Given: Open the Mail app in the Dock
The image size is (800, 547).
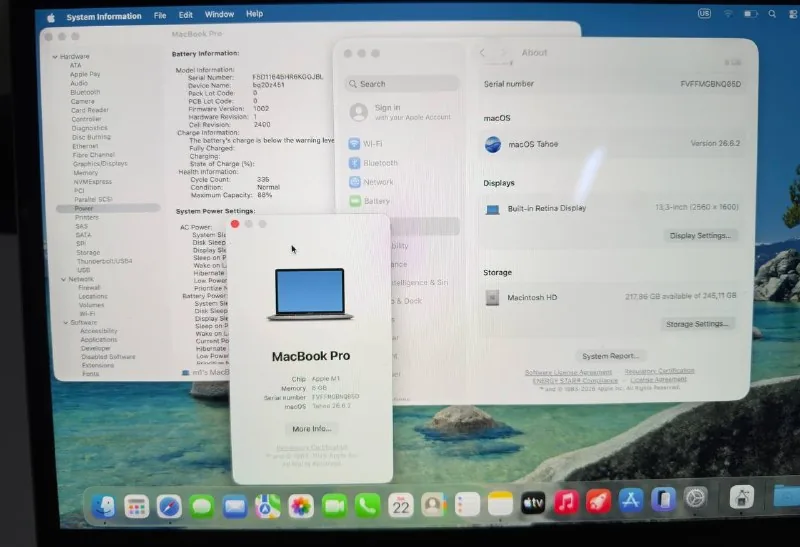Looking at the screenshot, I should click(235, 507).
